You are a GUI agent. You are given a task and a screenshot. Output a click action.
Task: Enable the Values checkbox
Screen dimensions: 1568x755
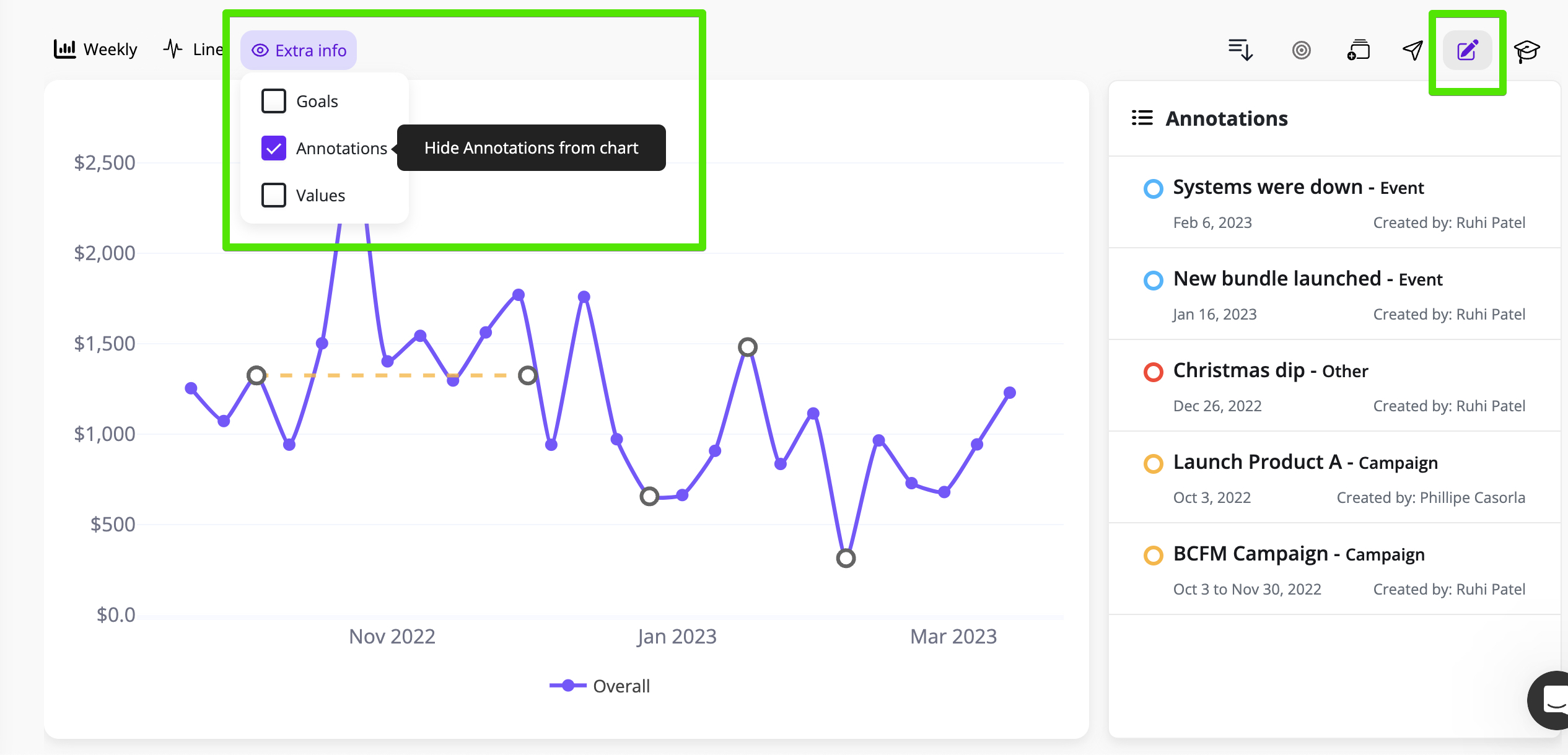(x=274, y=195)
